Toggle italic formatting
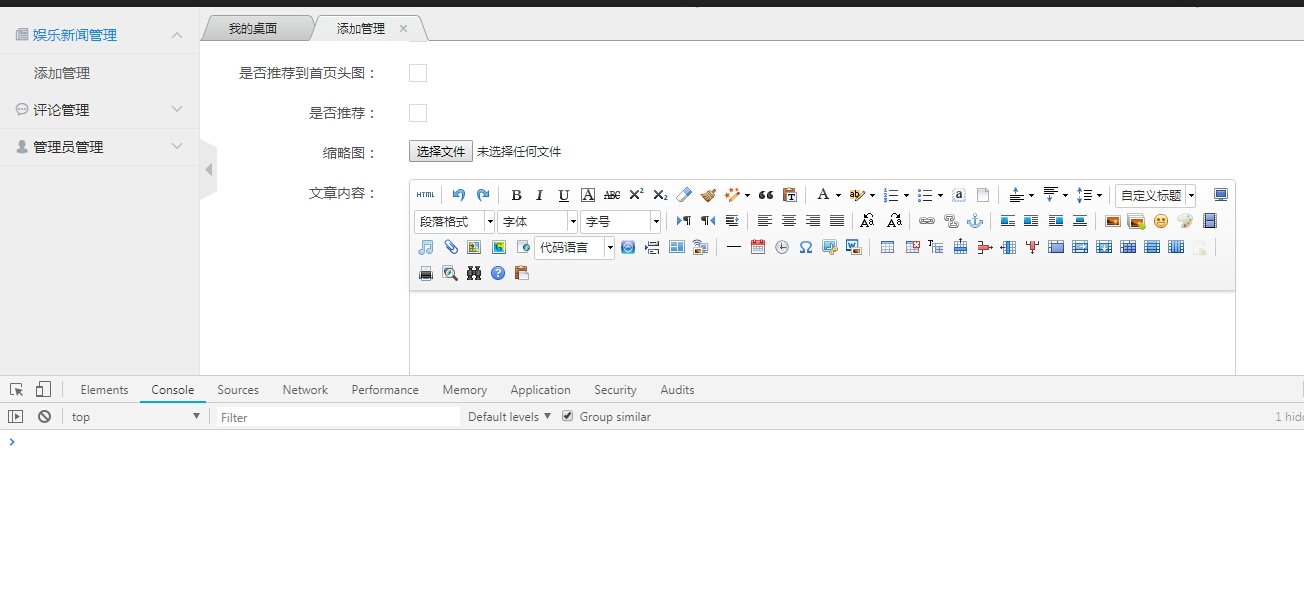Image resolution: width=1304 pixels, height=616 pixels. point(539,195)
